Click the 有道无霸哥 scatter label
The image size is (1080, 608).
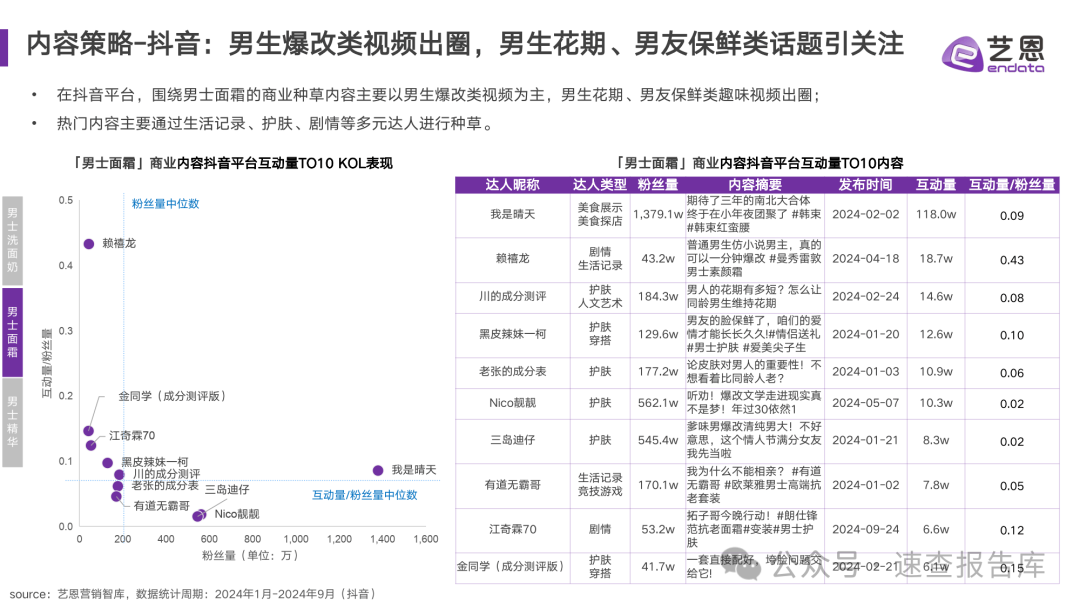(x=161, y=505)
